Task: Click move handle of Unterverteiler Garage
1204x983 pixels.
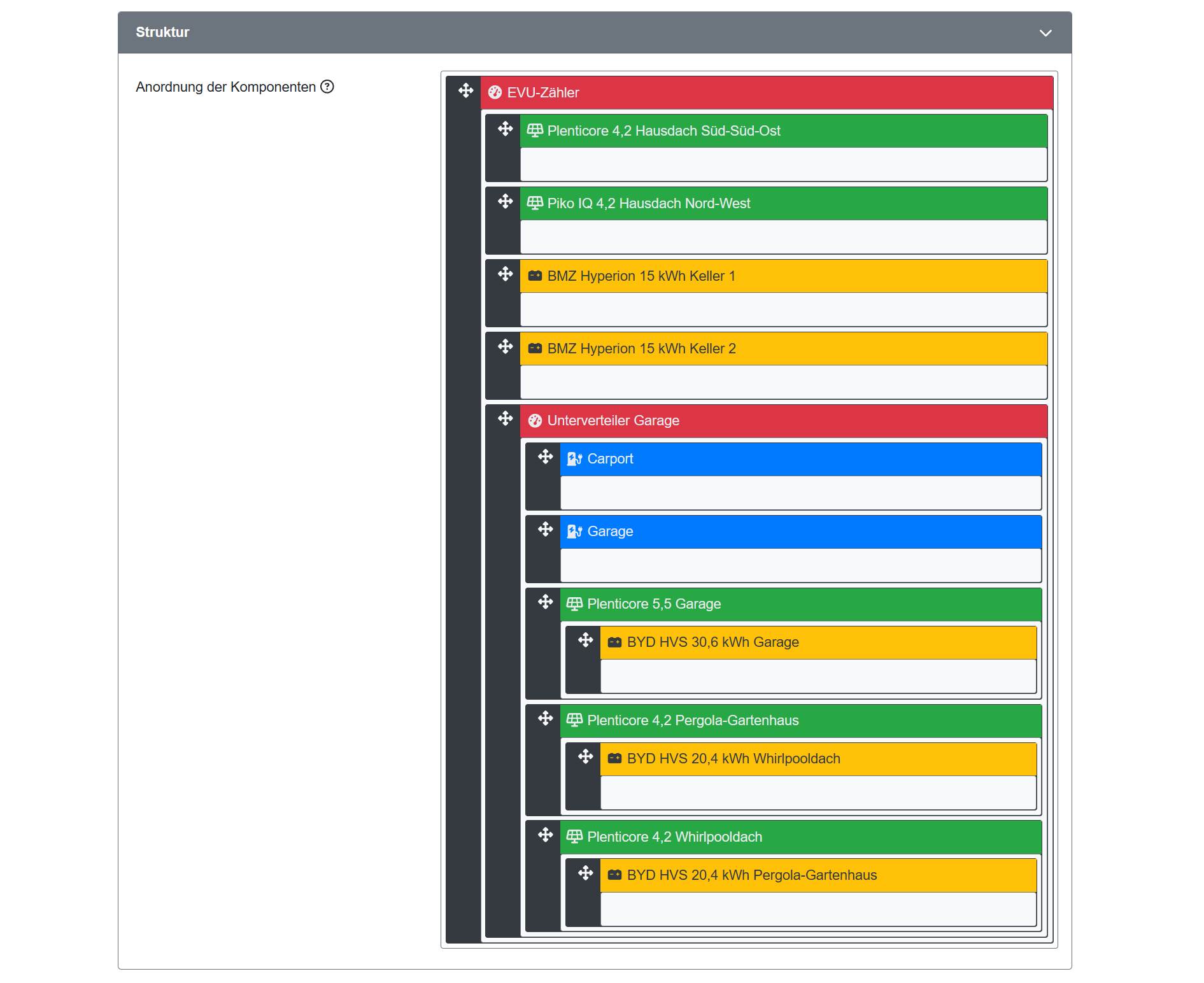Action: click(x=506, y=418)
